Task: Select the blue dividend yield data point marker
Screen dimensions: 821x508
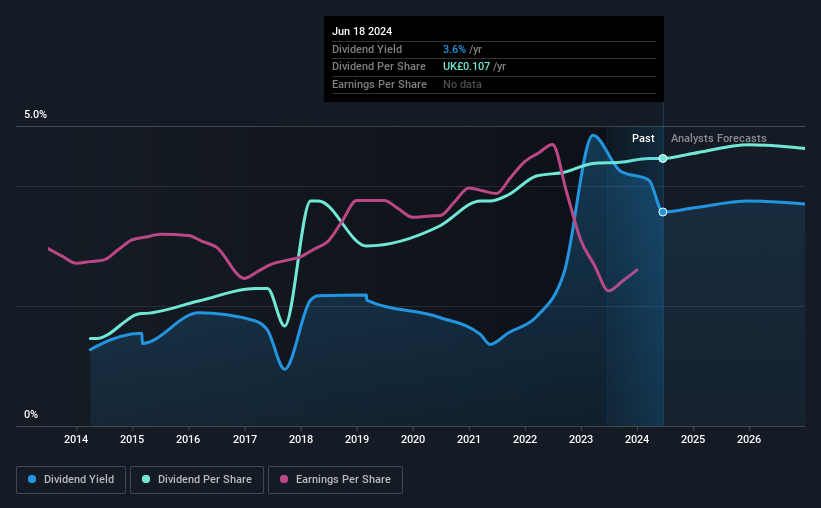Action: 663,212
